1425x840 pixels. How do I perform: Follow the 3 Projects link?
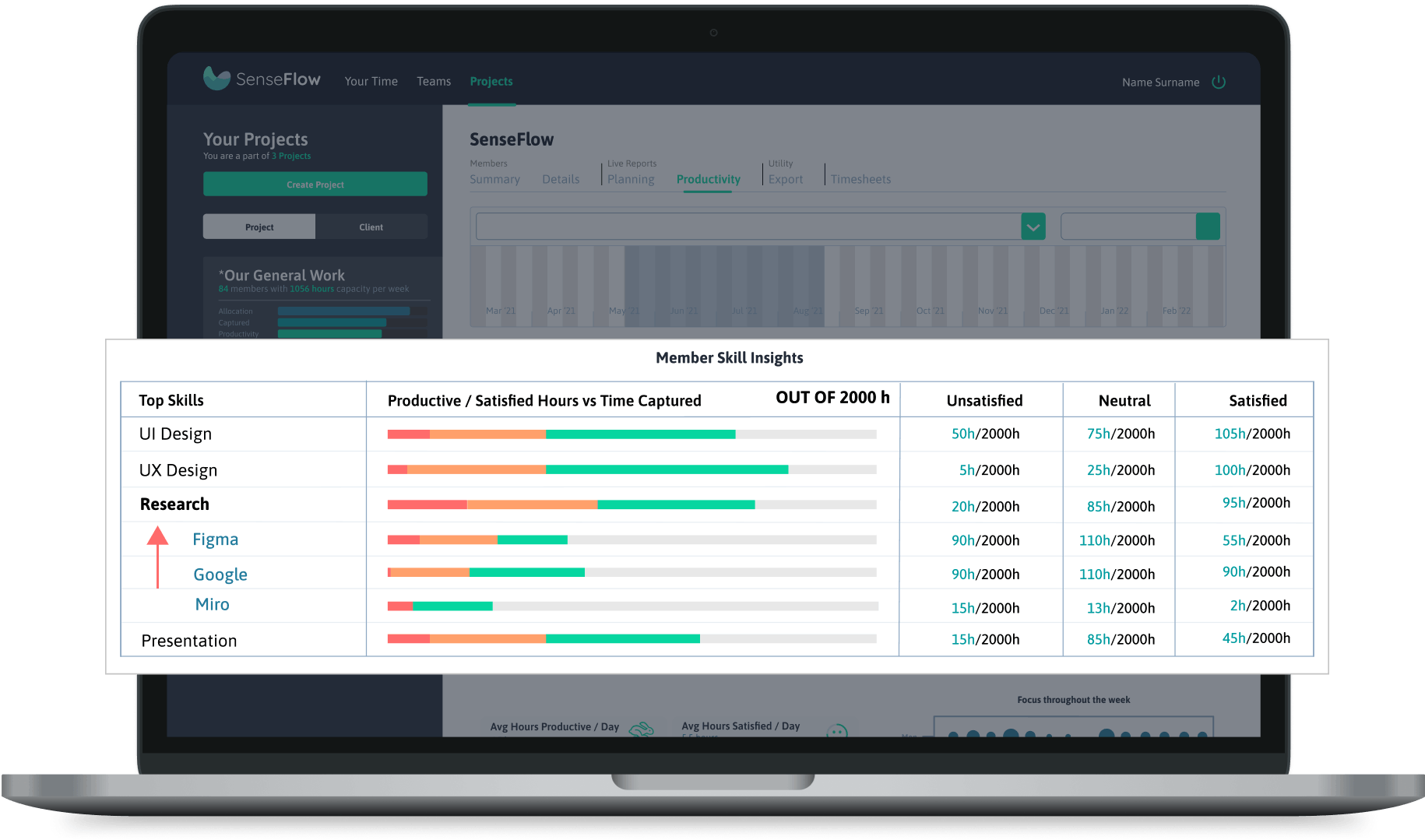[x=291, y=156]
